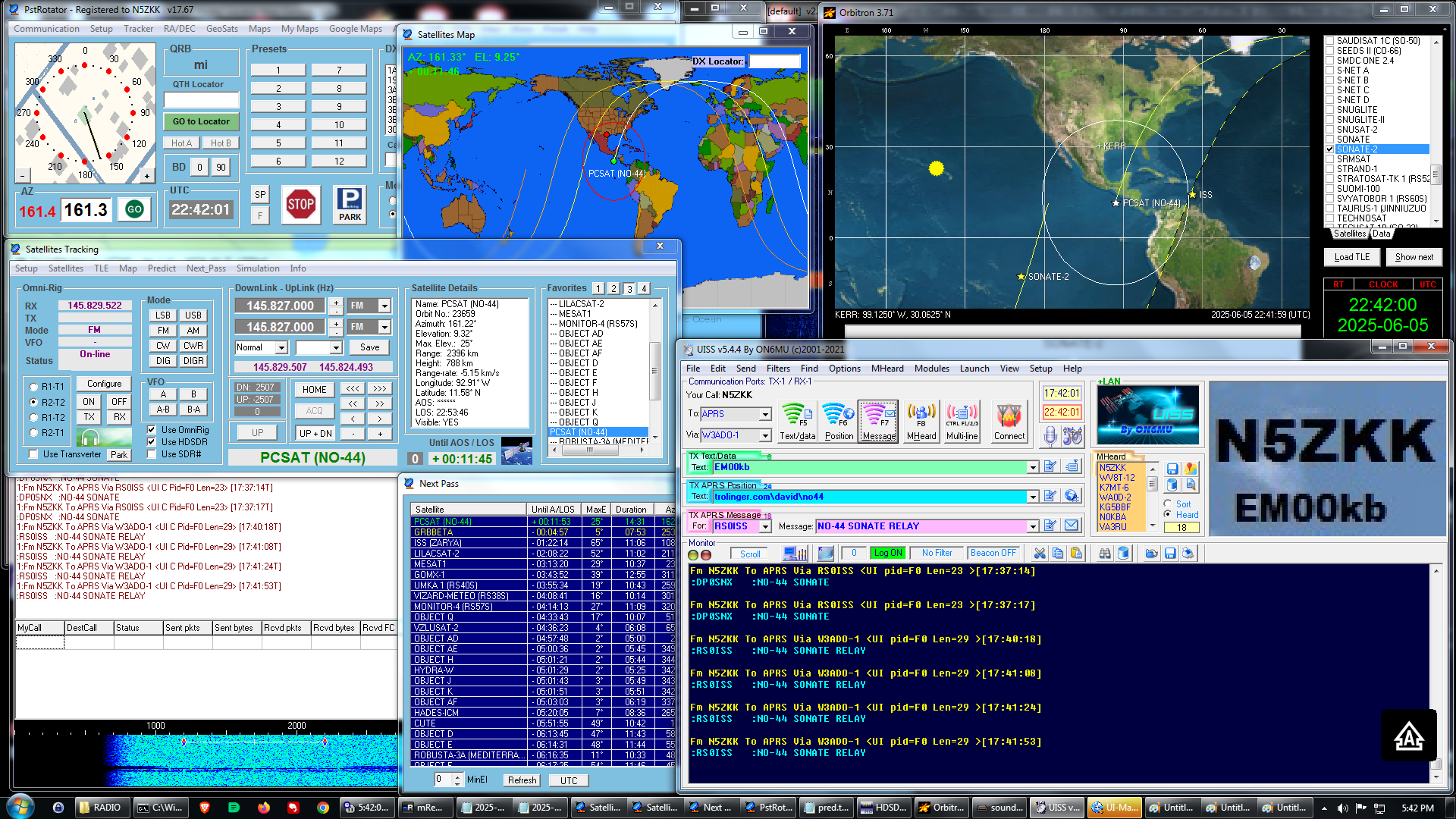This screenshot has width=1456, height=819.
Task: Check SNUSAT-2 in Orbitron satellite list
Action: (1330, 130)
